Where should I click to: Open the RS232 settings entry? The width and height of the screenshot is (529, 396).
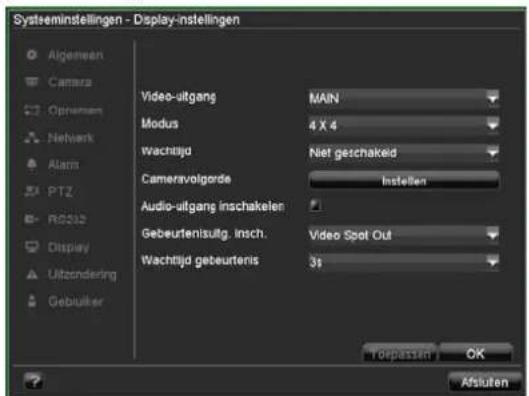[x=67, y=220]
